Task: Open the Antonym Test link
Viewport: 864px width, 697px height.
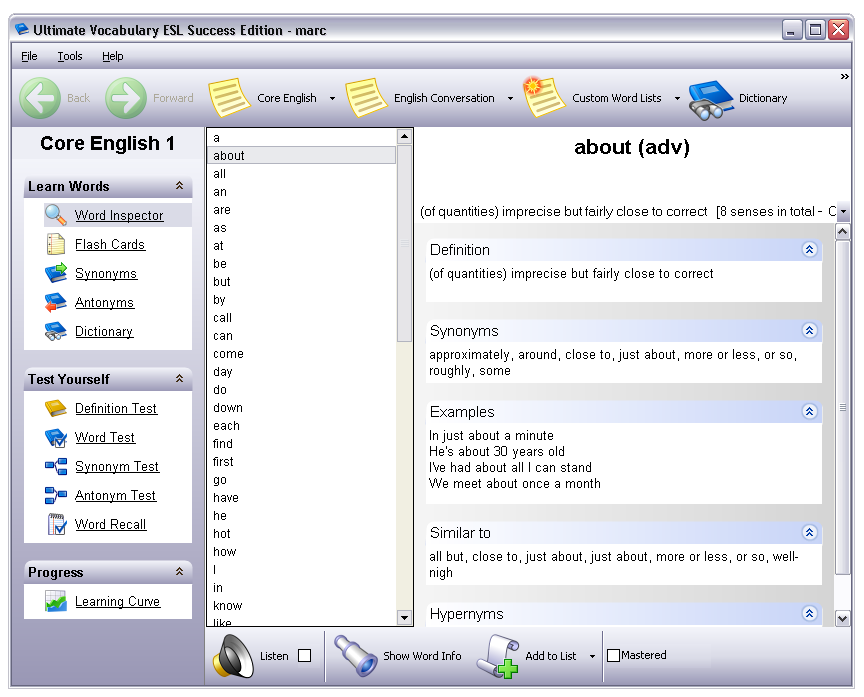Action: (115, 495)
